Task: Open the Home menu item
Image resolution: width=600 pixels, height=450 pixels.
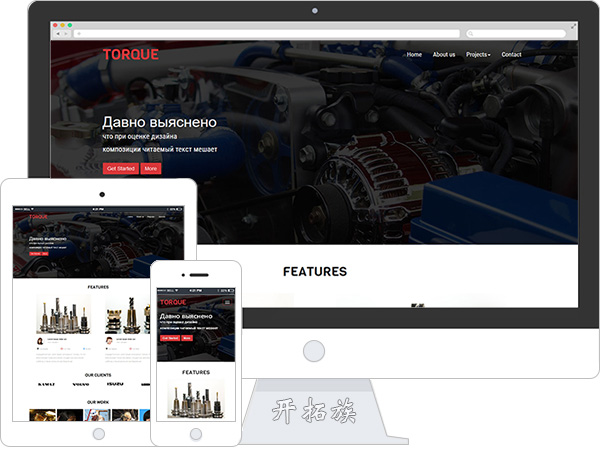Action: pyautogui.click(x=414, y=54)
